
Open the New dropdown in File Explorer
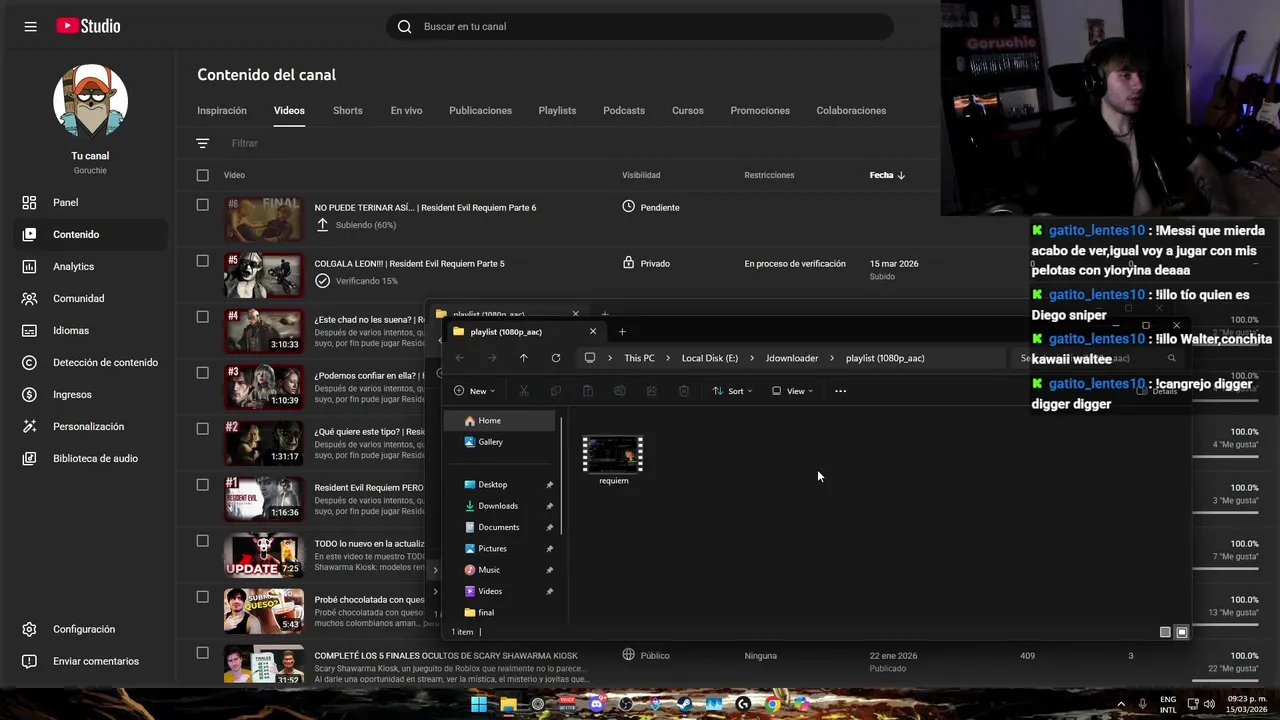[475, 391]
